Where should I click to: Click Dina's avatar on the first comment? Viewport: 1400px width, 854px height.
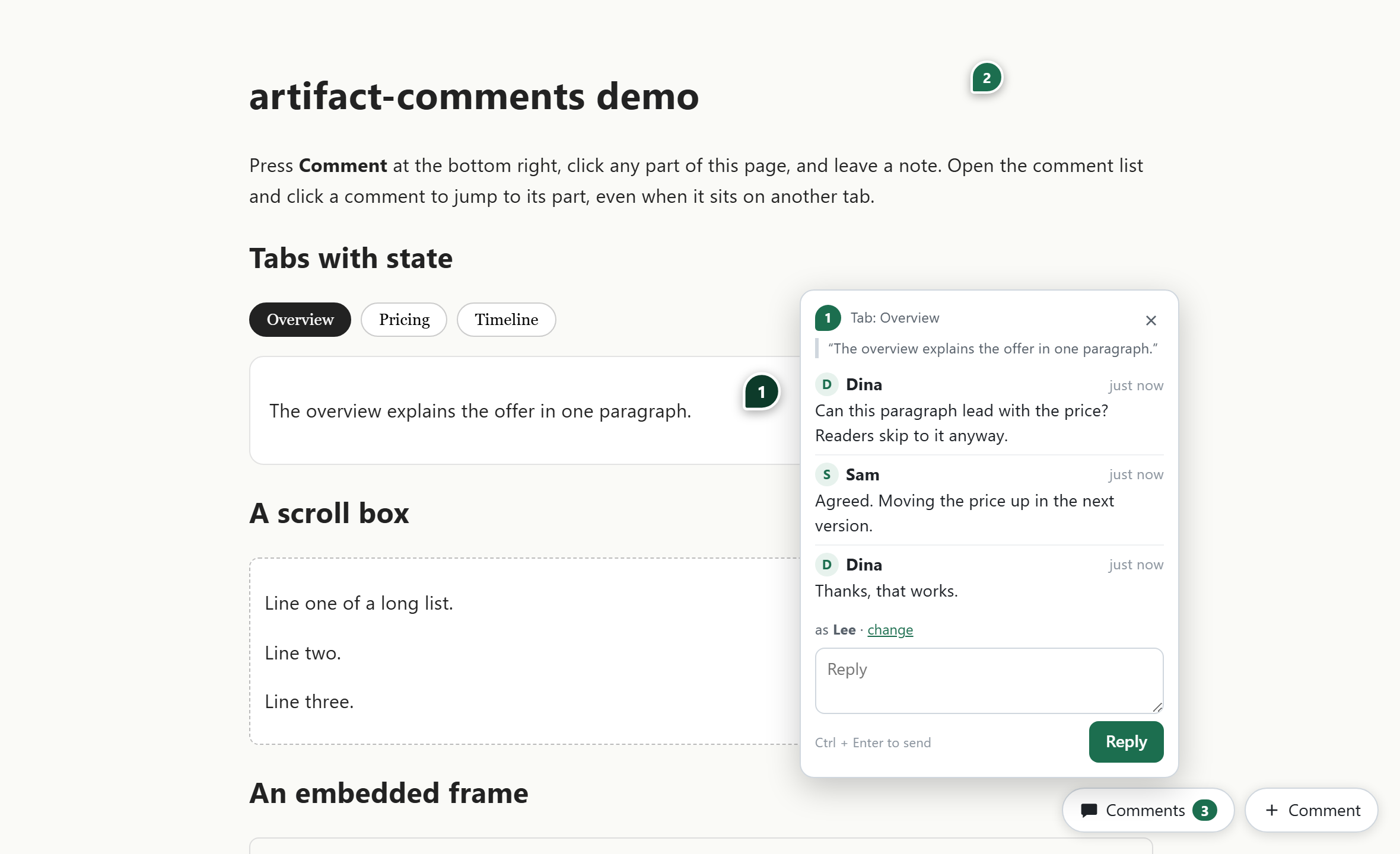pos(826,384)
